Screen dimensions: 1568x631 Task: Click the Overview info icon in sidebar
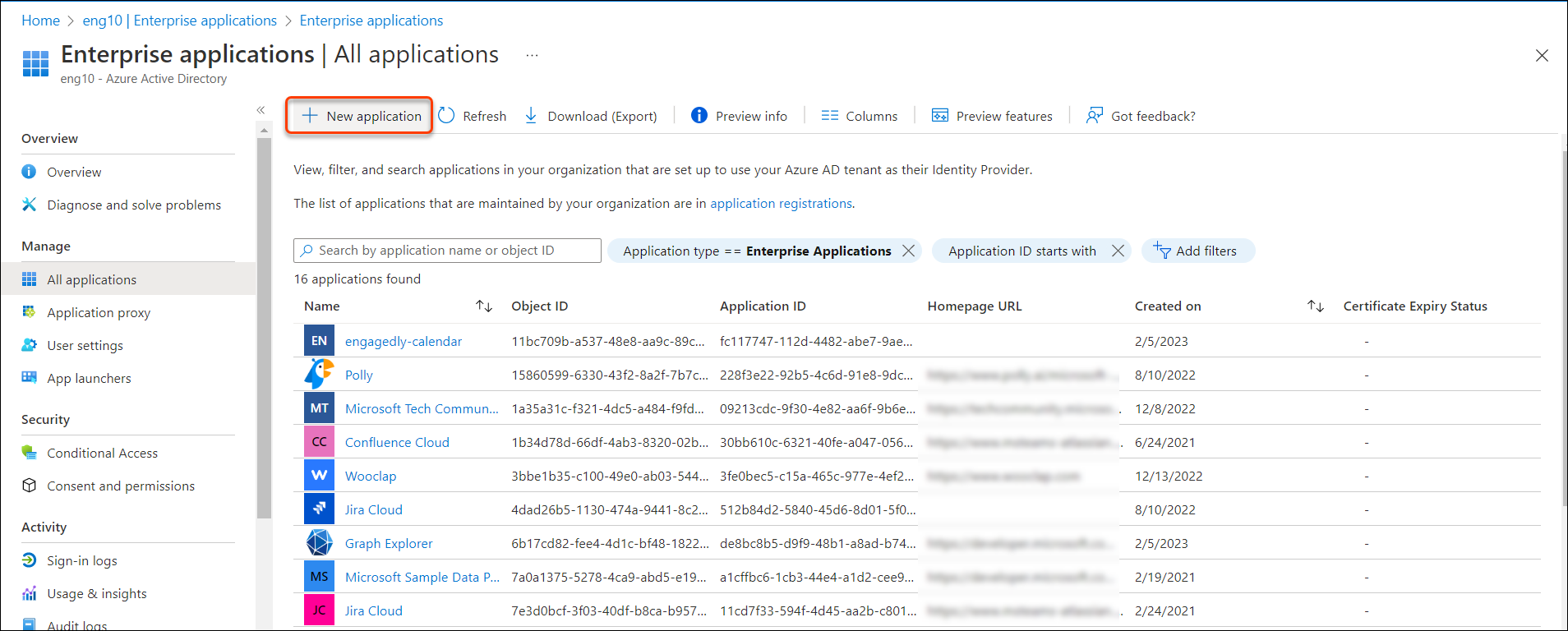(29, 172)
